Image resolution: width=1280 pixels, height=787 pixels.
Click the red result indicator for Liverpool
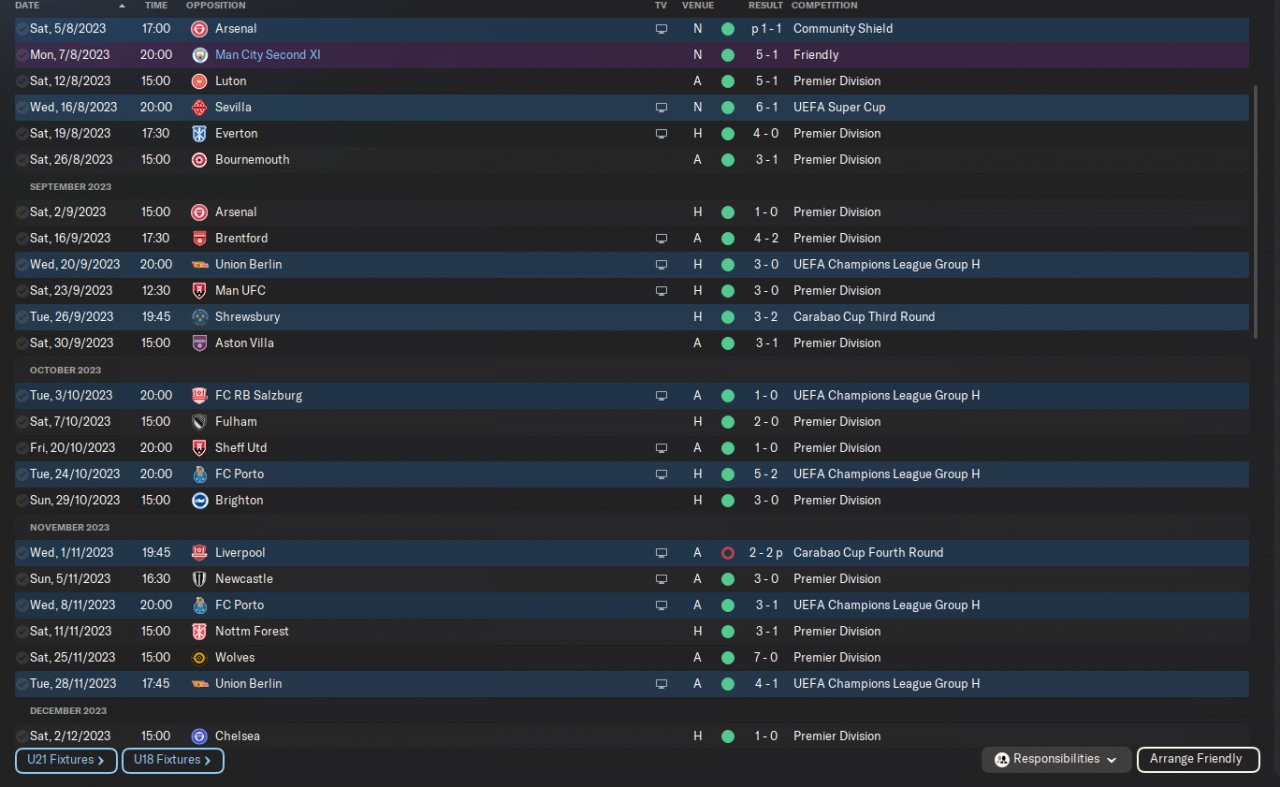pyautogui.click(x=727, y=553)
